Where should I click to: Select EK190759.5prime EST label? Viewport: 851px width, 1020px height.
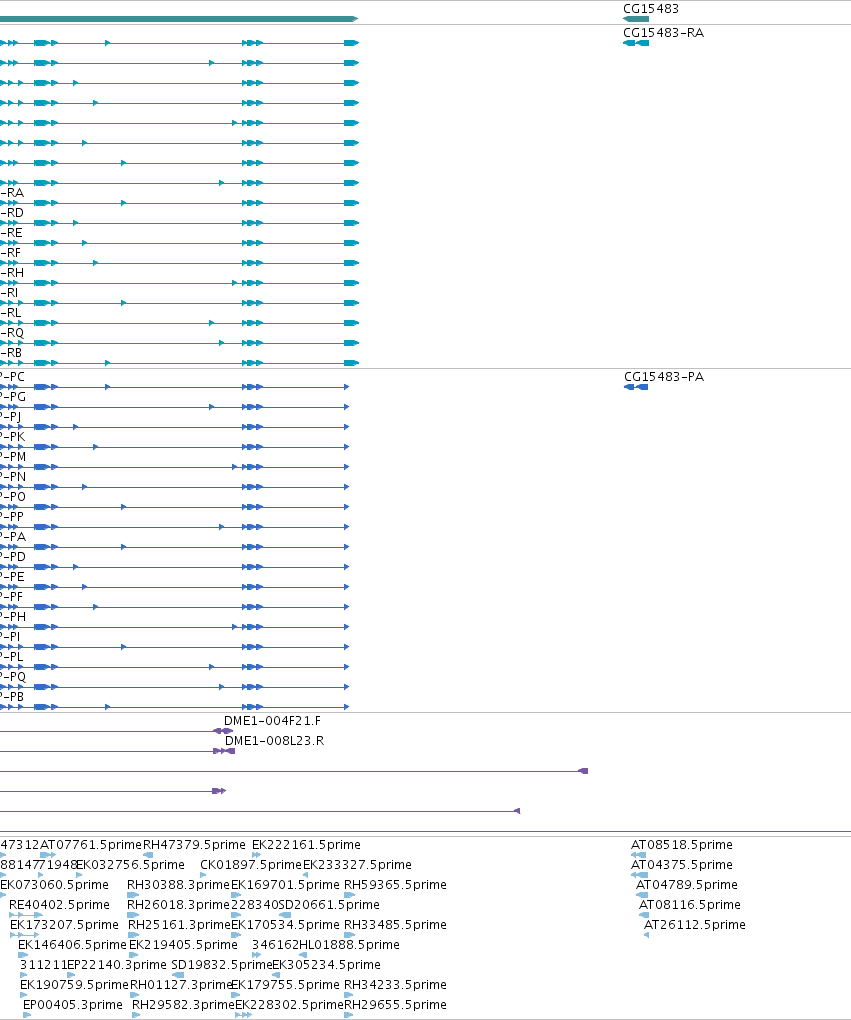74,986
